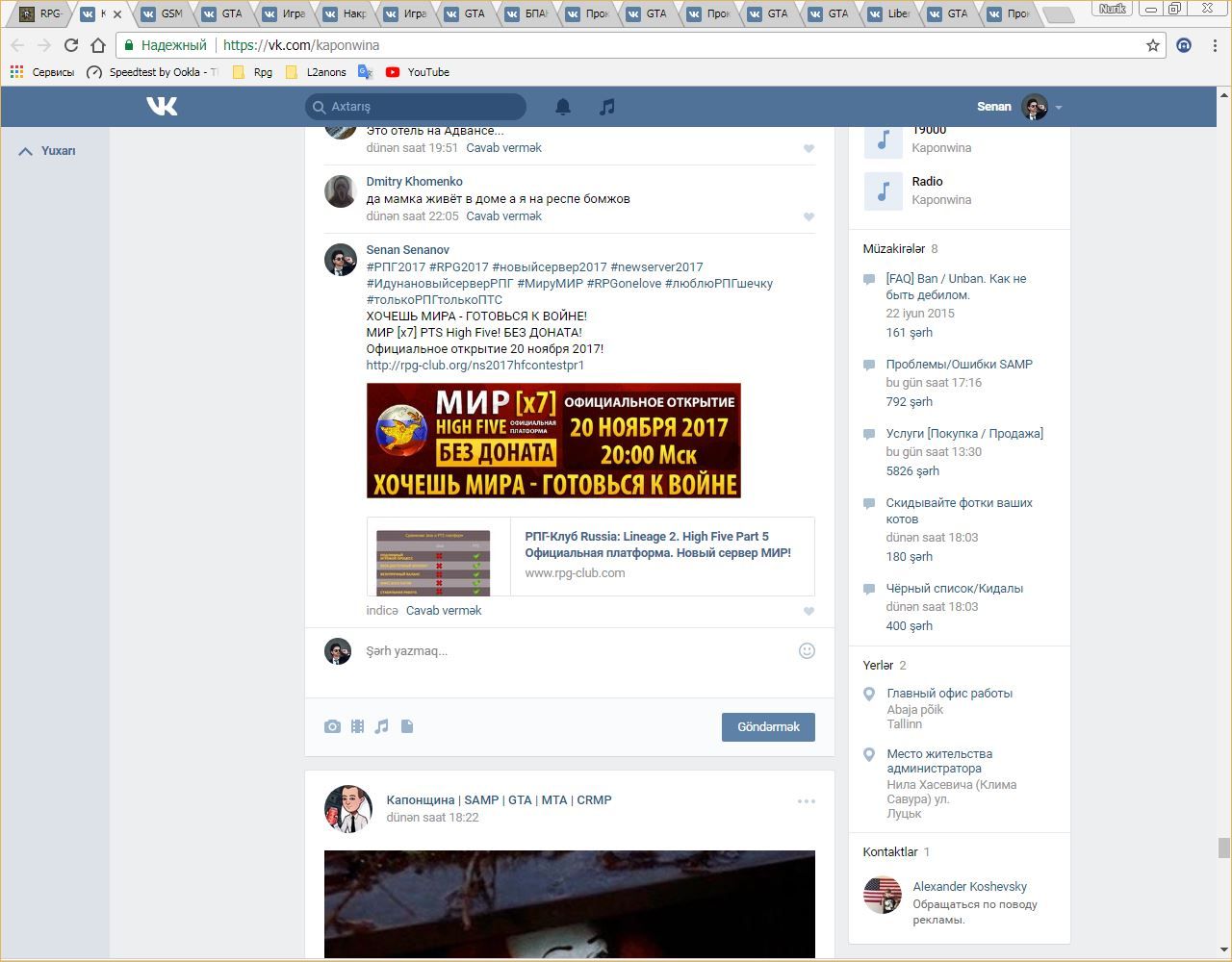This screenshot has height=962, width=1232.
Task: Switch to the БПАН browser tab
Action: (x=524, y=13)
